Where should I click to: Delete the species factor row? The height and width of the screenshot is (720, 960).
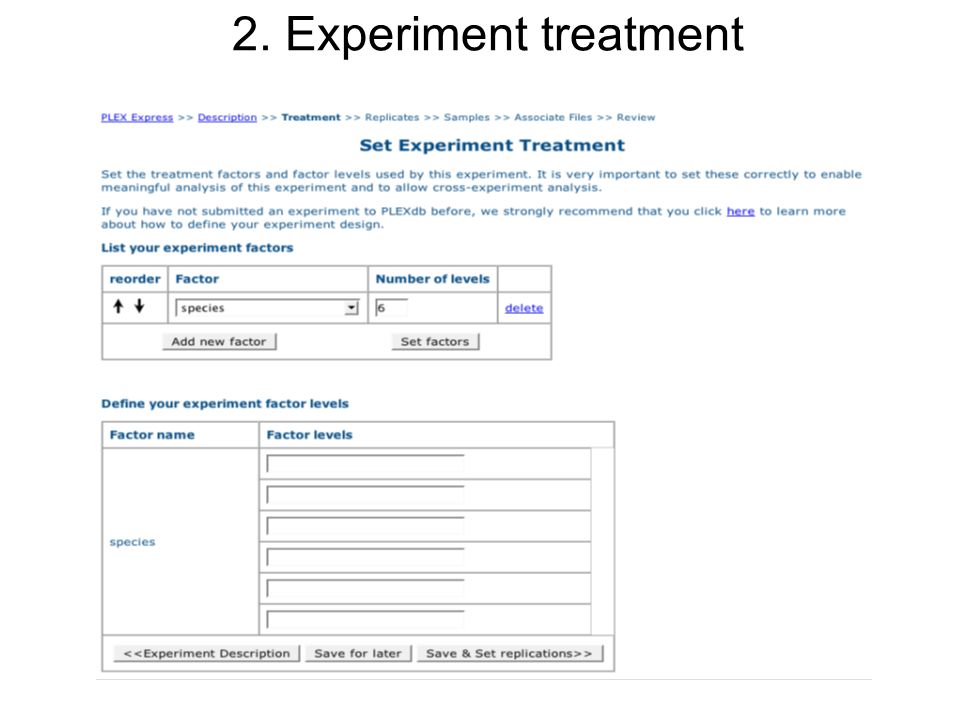tap(524, 308)
